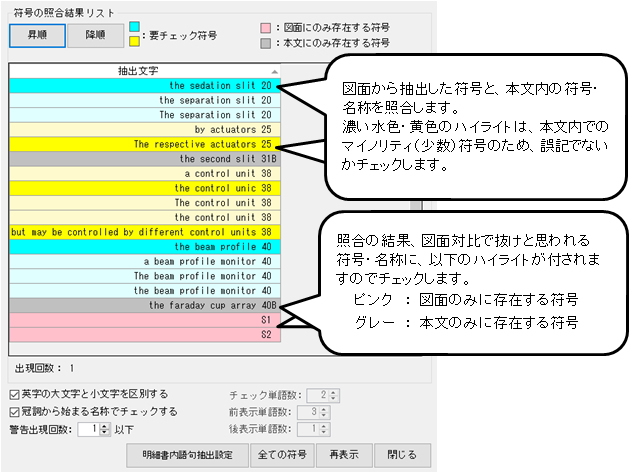Click the 前表示単語数 spinner field
633x473 pixels.
pos(314,412)
